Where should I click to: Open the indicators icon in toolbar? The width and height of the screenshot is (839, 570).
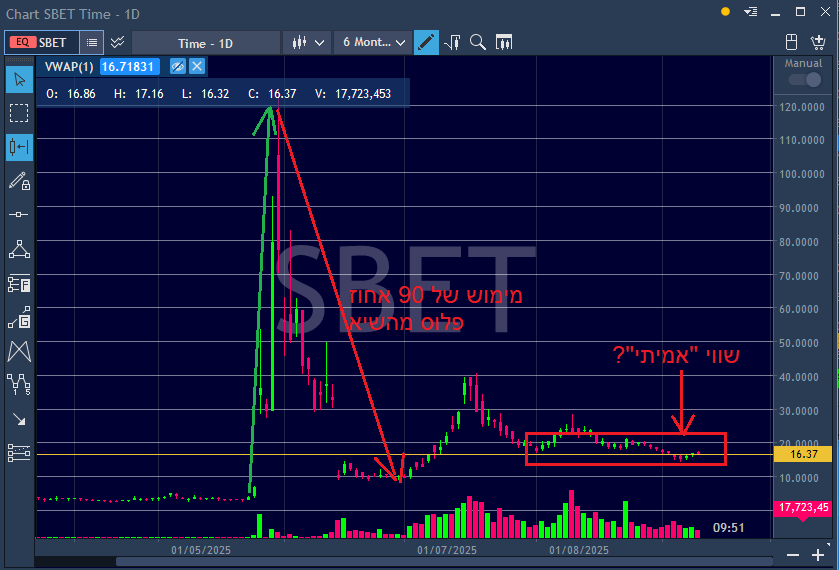[453, 42]
